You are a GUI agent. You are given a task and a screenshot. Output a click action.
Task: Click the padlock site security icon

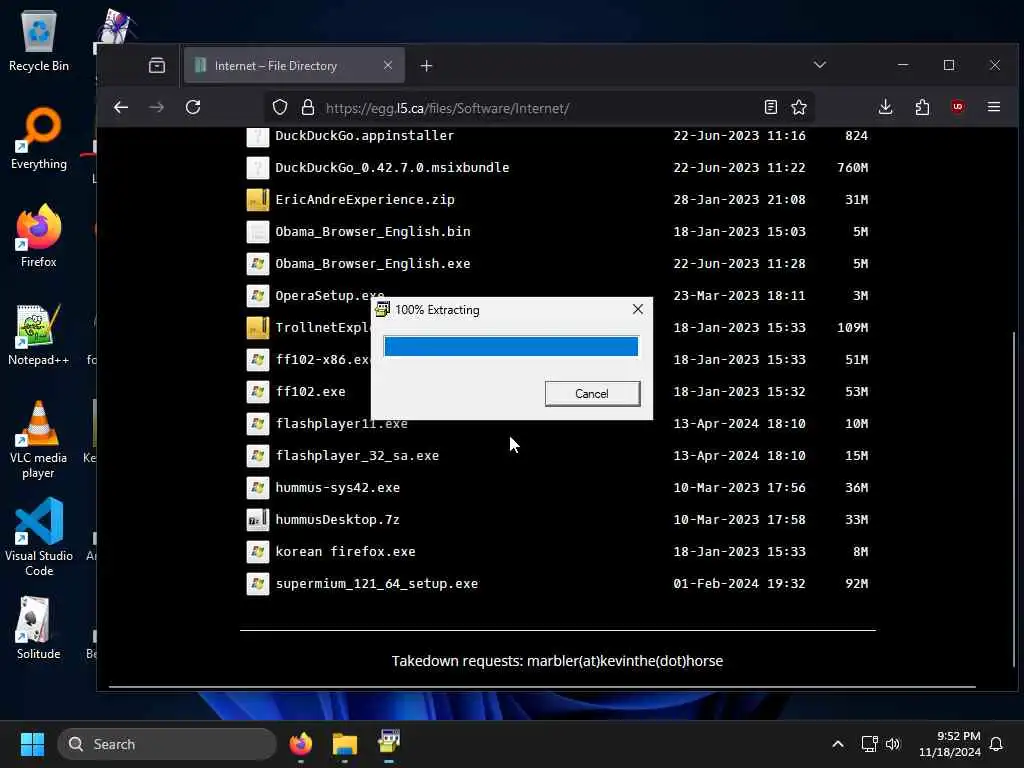coord(308,108)
